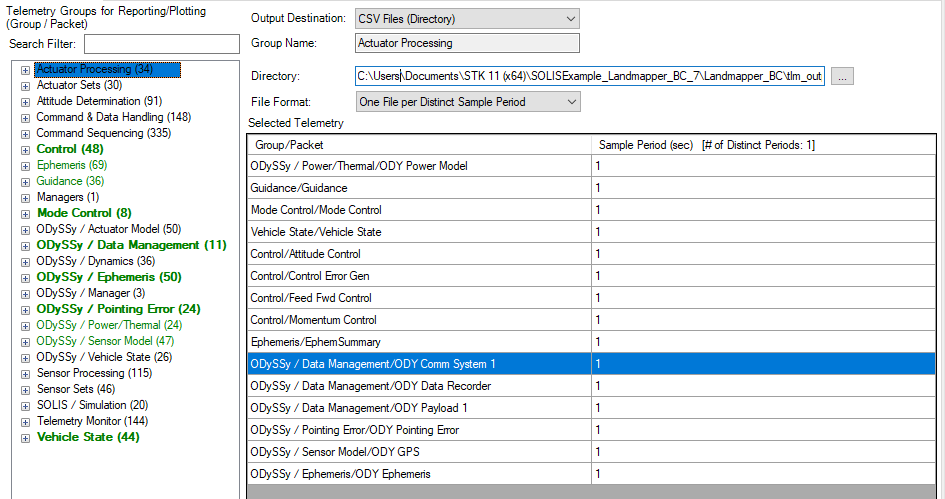Image resolution: width=945 pixels, height=499 pixels.
Task: Click the Directory path field
Action: tap(590, 77)
